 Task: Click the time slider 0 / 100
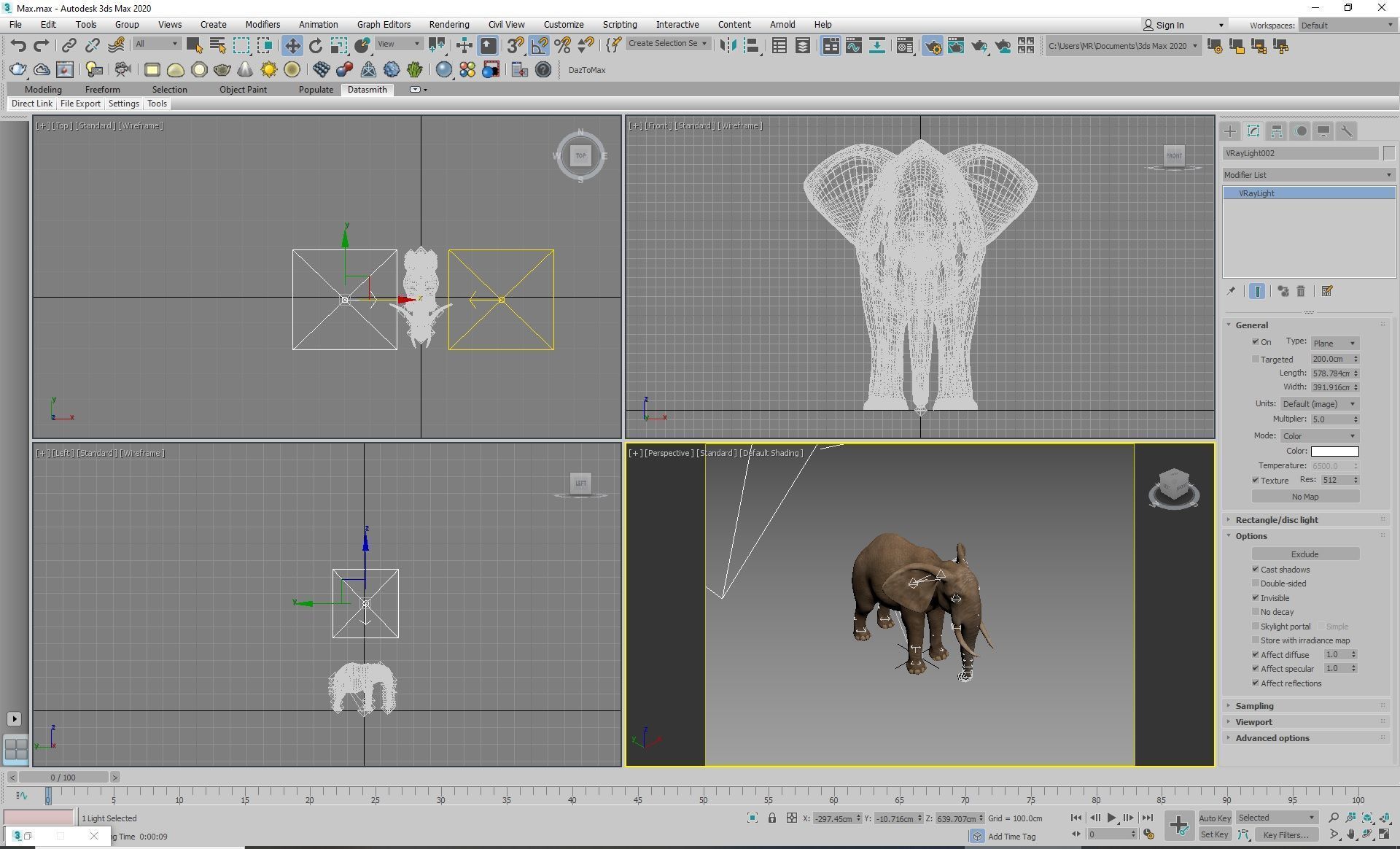pos(63,778)
